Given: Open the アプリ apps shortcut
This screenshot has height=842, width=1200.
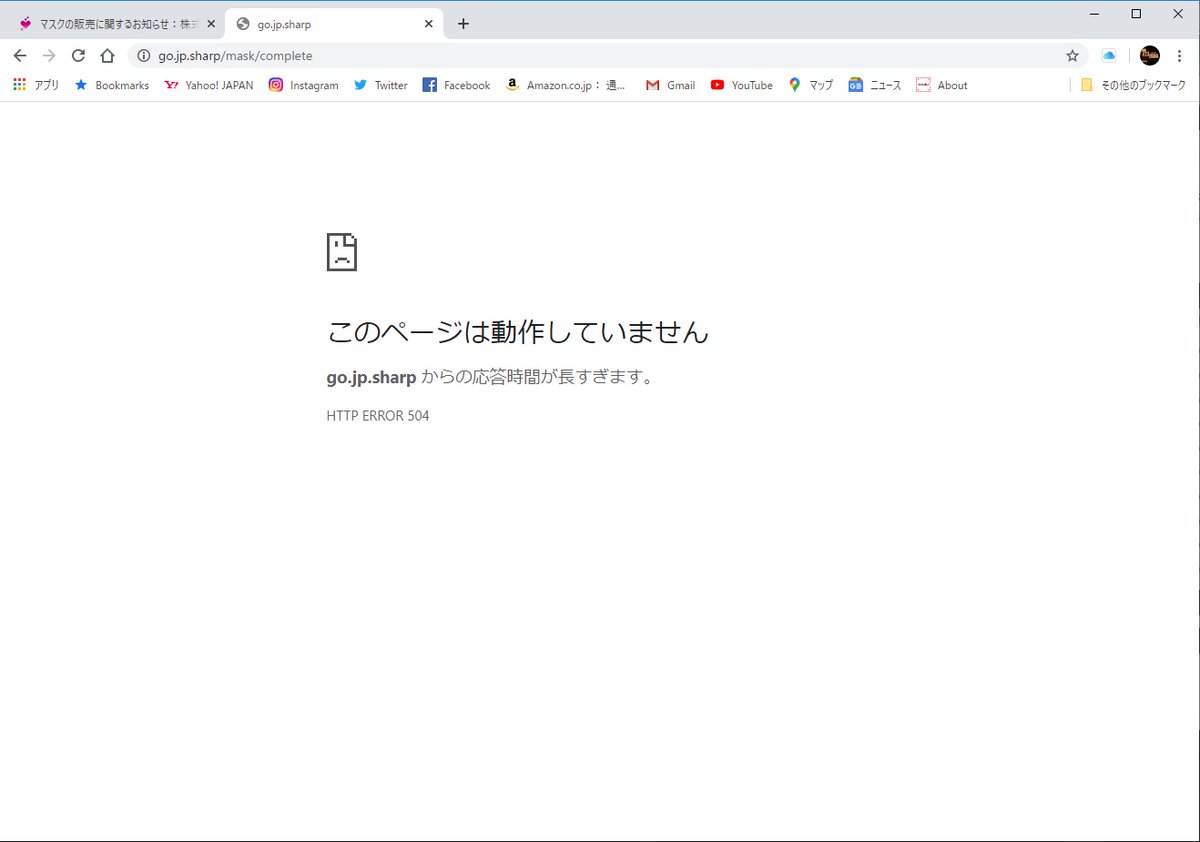Looking at the screenshot, I should (36, 85).
